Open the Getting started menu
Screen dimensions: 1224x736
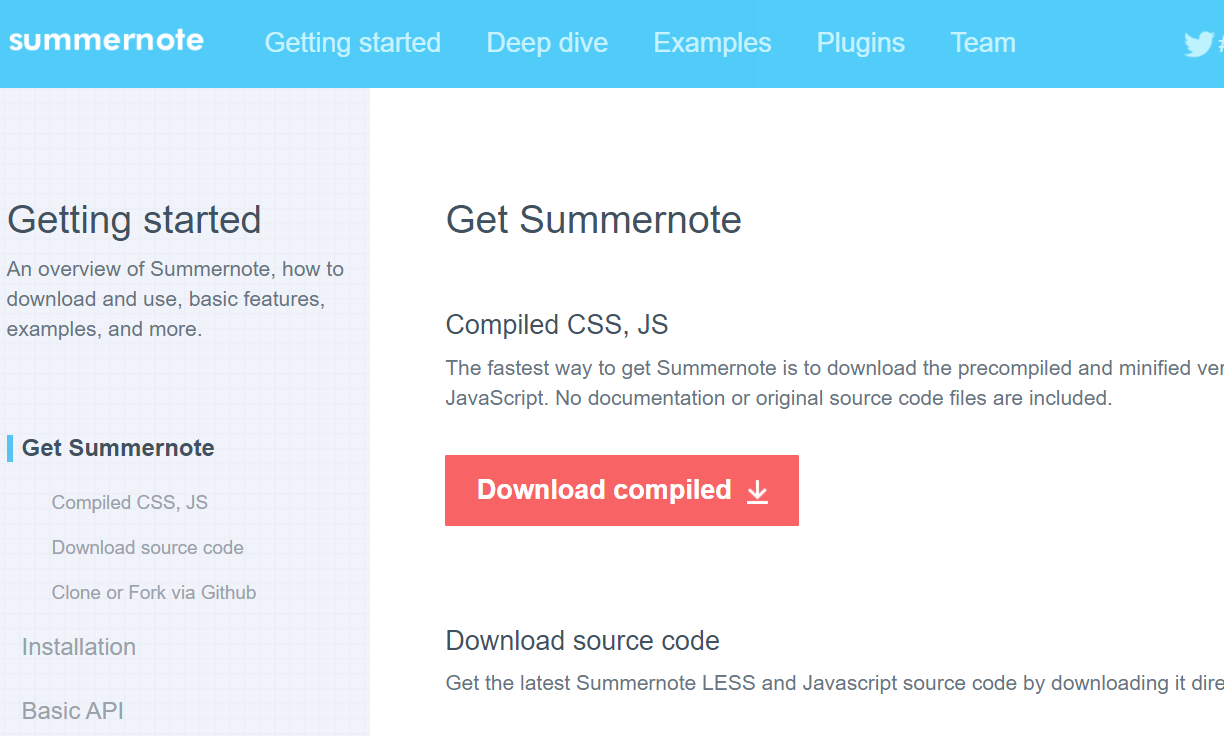(x=353, y=43)
